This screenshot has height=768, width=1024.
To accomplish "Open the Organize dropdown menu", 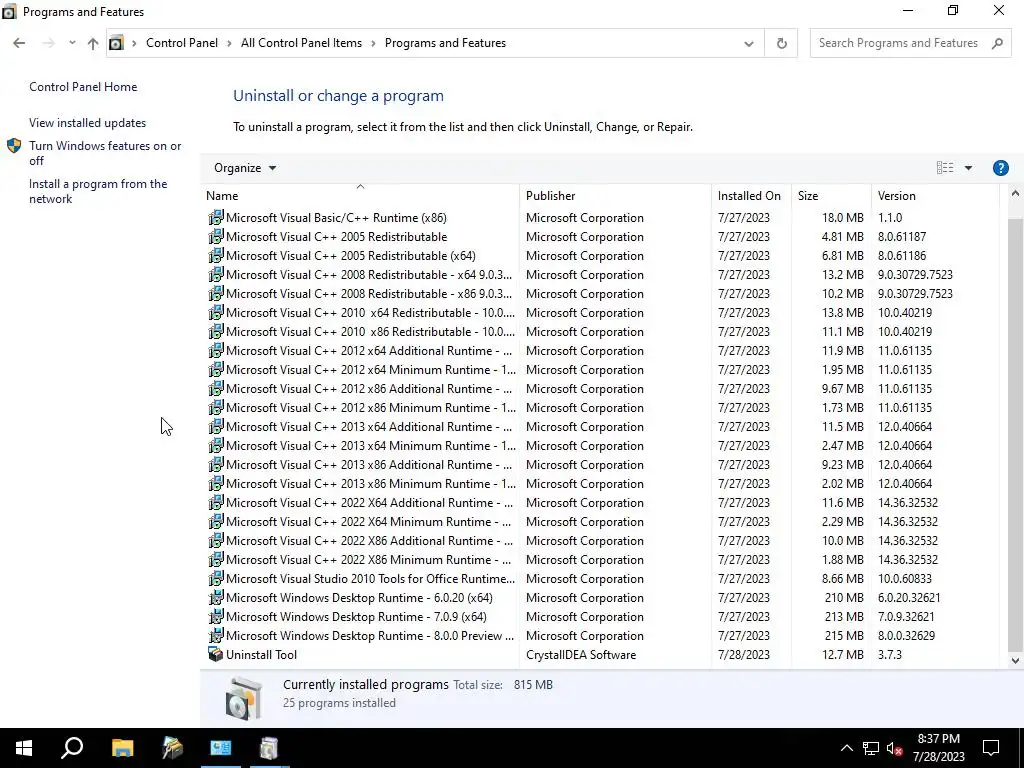I will pos(245,168).
